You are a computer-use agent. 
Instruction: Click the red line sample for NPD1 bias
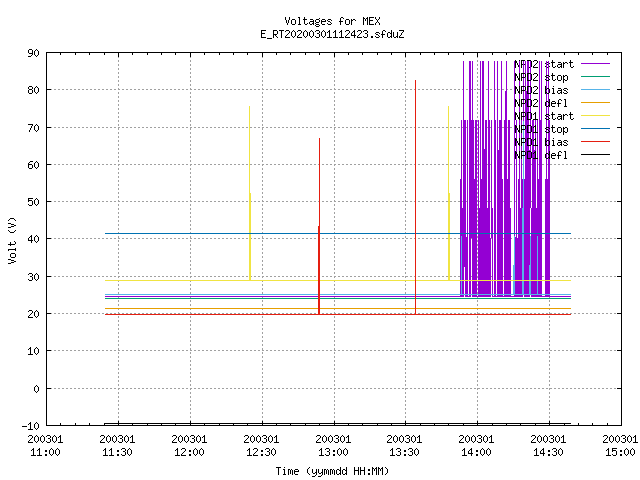595,142
